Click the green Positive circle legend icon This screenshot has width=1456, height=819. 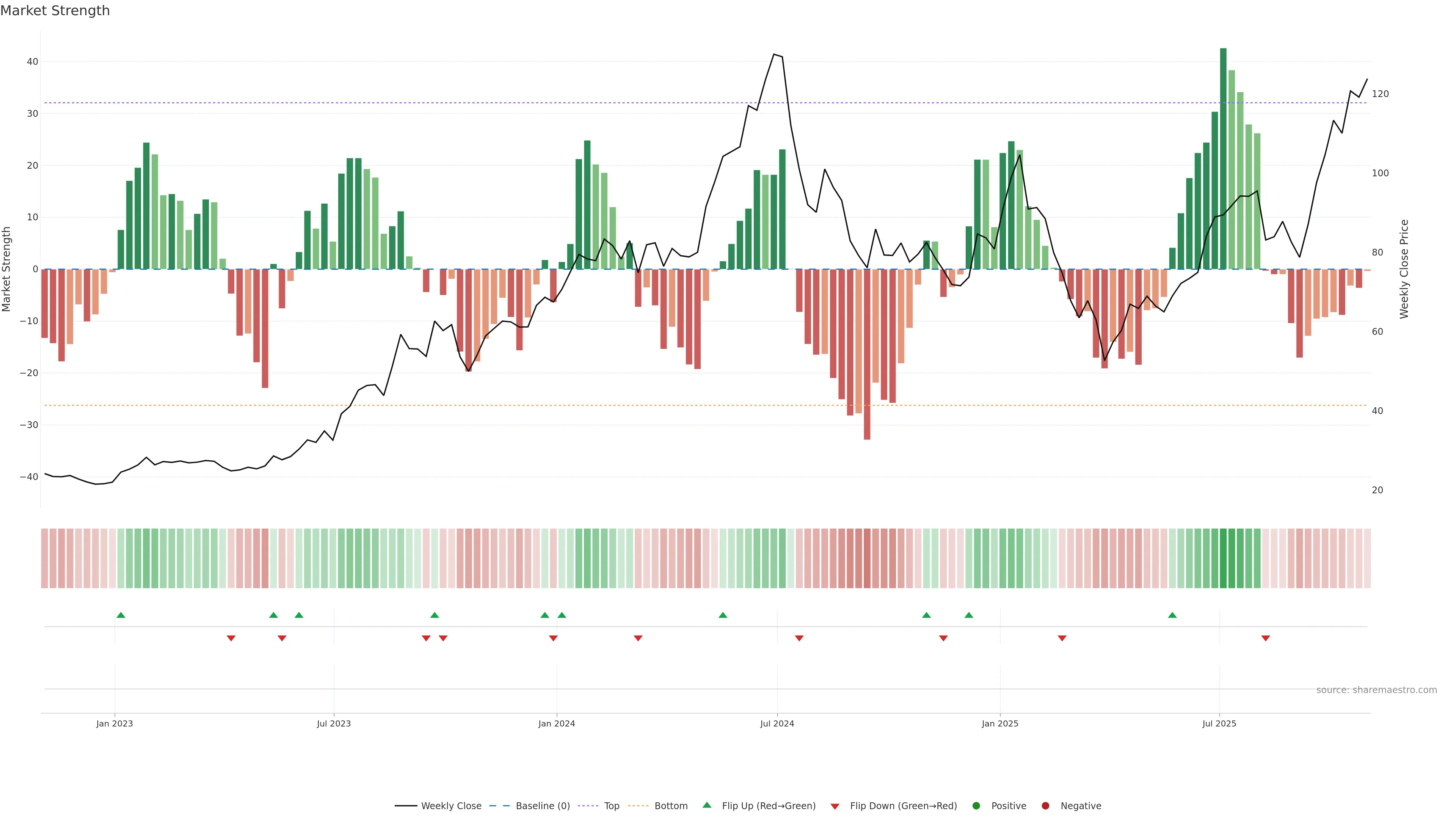pyautogui.click(x=976, y=805)
